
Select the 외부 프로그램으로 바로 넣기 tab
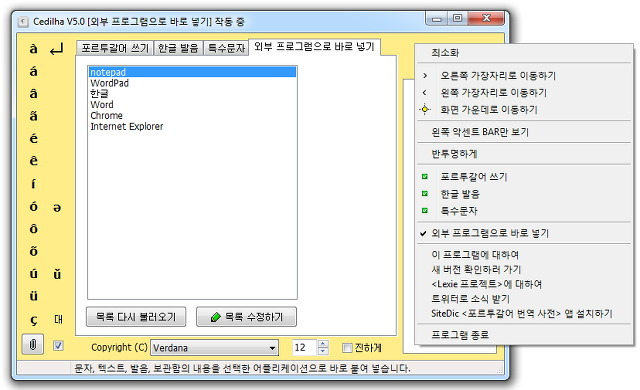(314, 47)
